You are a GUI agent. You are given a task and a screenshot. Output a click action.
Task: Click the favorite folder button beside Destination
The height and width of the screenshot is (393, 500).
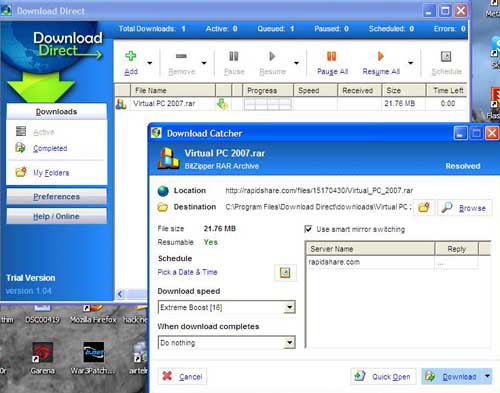(424, 207)
